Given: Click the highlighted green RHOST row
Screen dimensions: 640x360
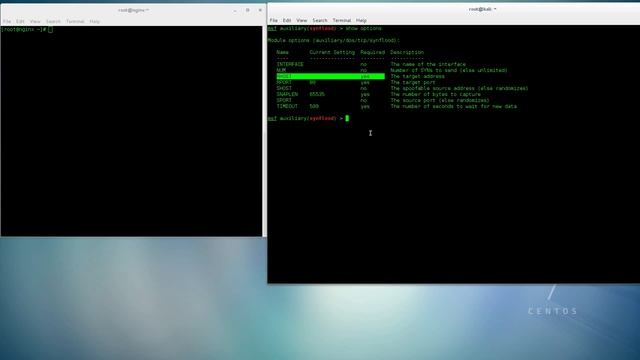Looking at the screenshot, I should click(331, 76).
